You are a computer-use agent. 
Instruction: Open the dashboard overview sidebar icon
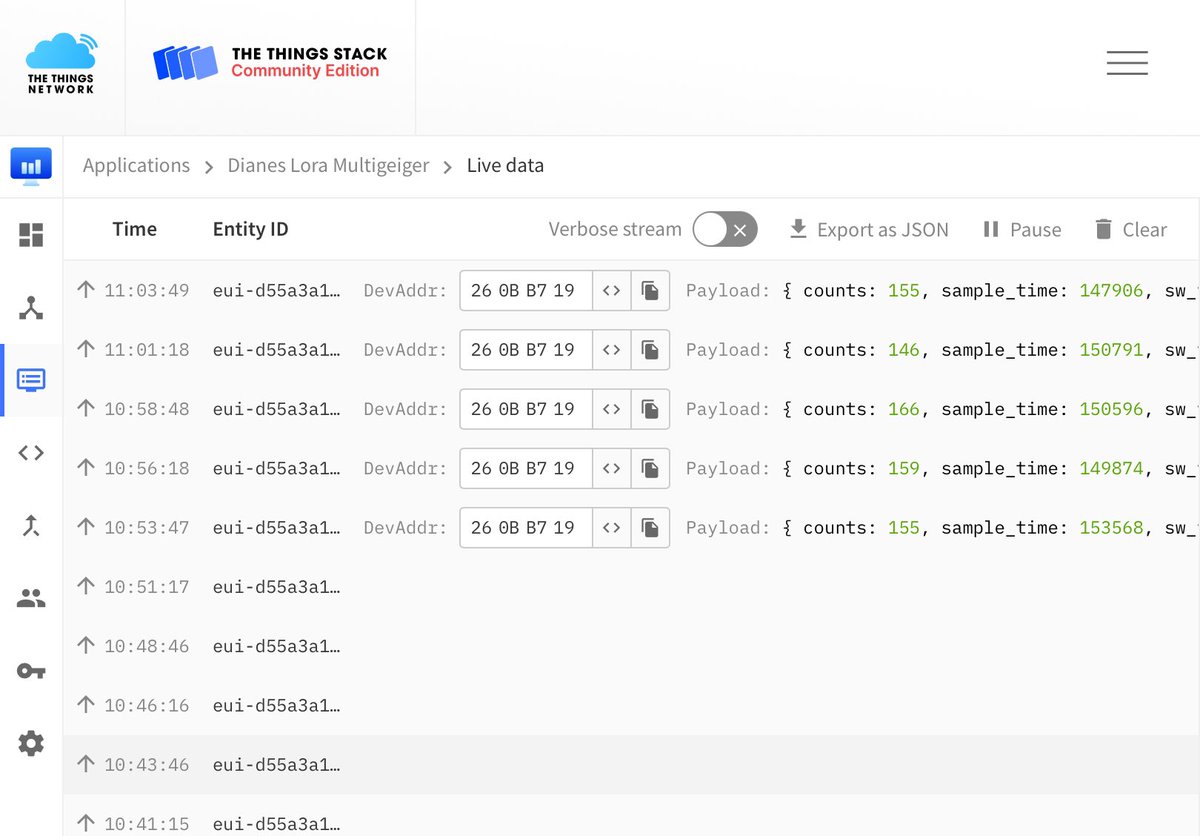(x=31, y=235)
